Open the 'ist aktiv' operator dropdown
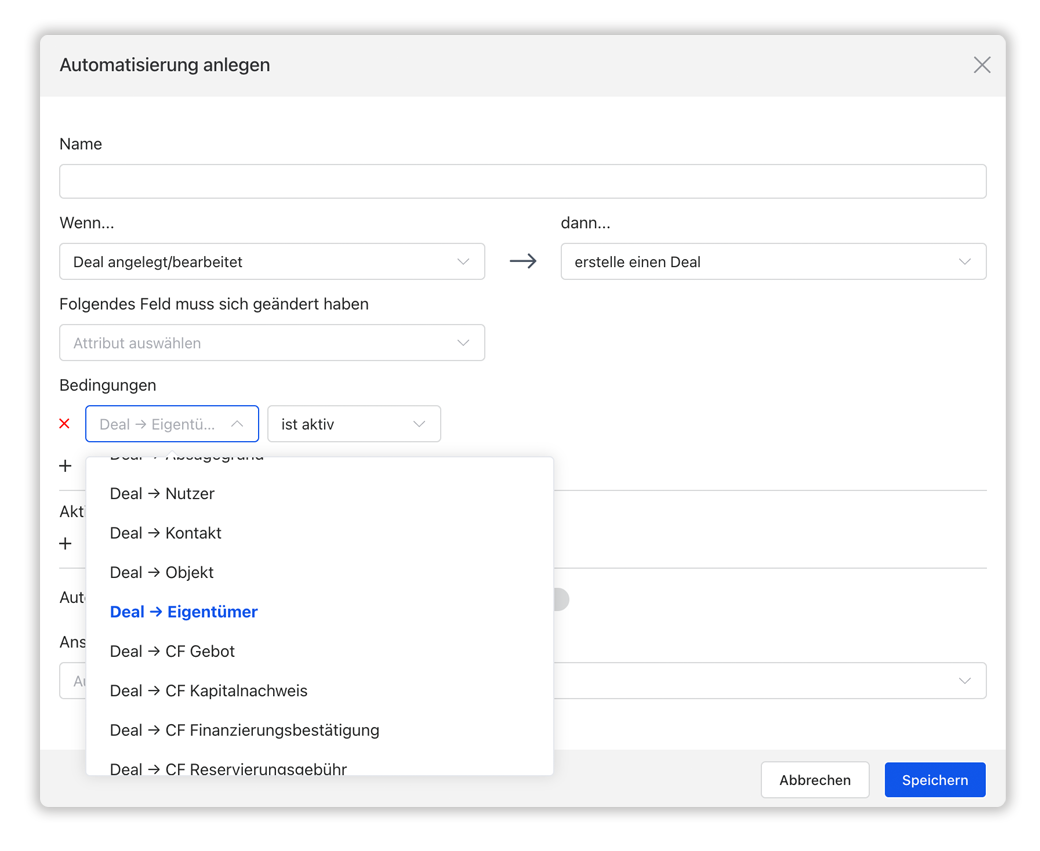The height and width of the screenshot is (851, 1040). pos(353,424)
